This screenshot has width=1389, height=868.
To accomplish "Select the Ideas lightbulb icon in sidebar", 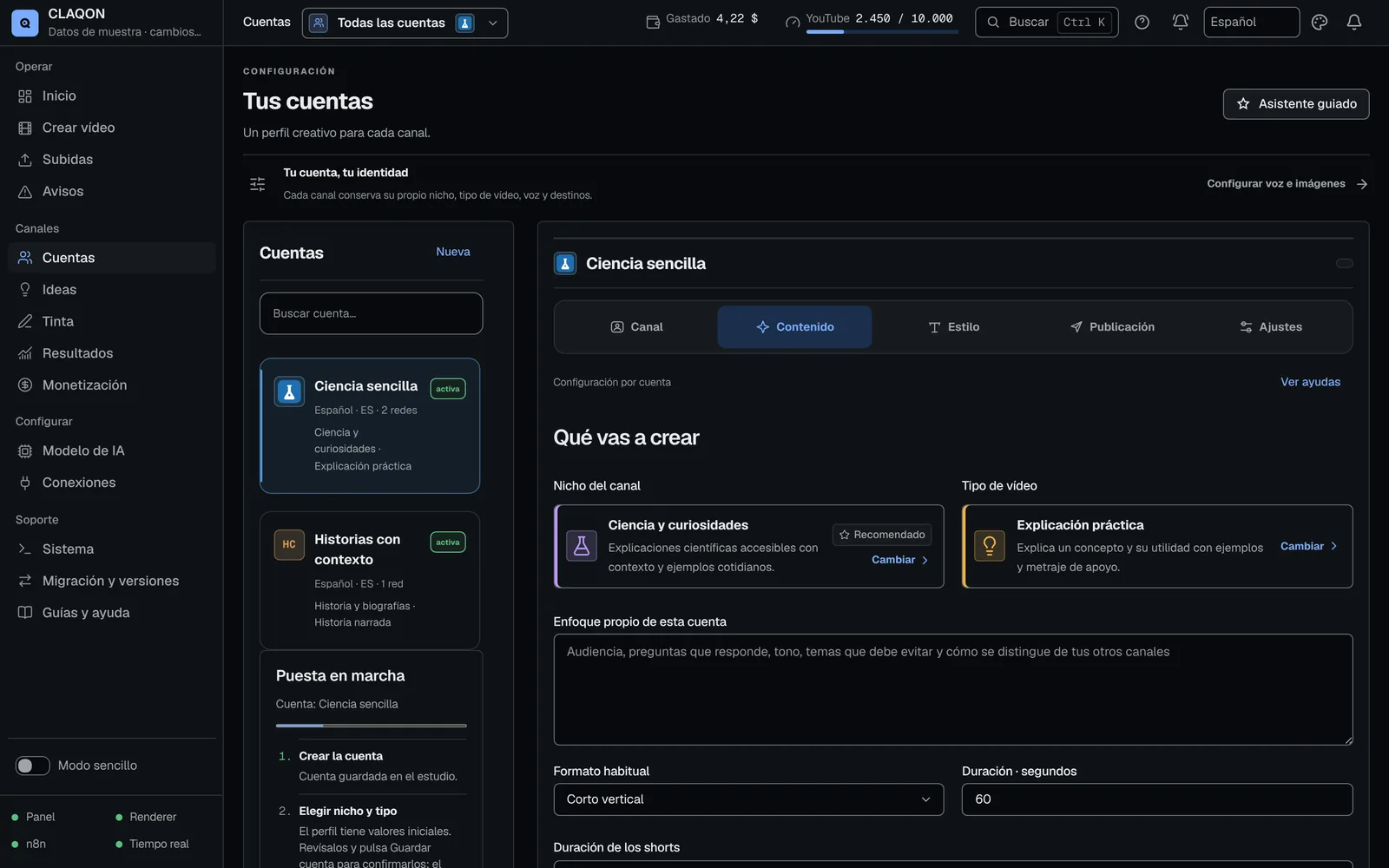I will [x=25, y=290].
